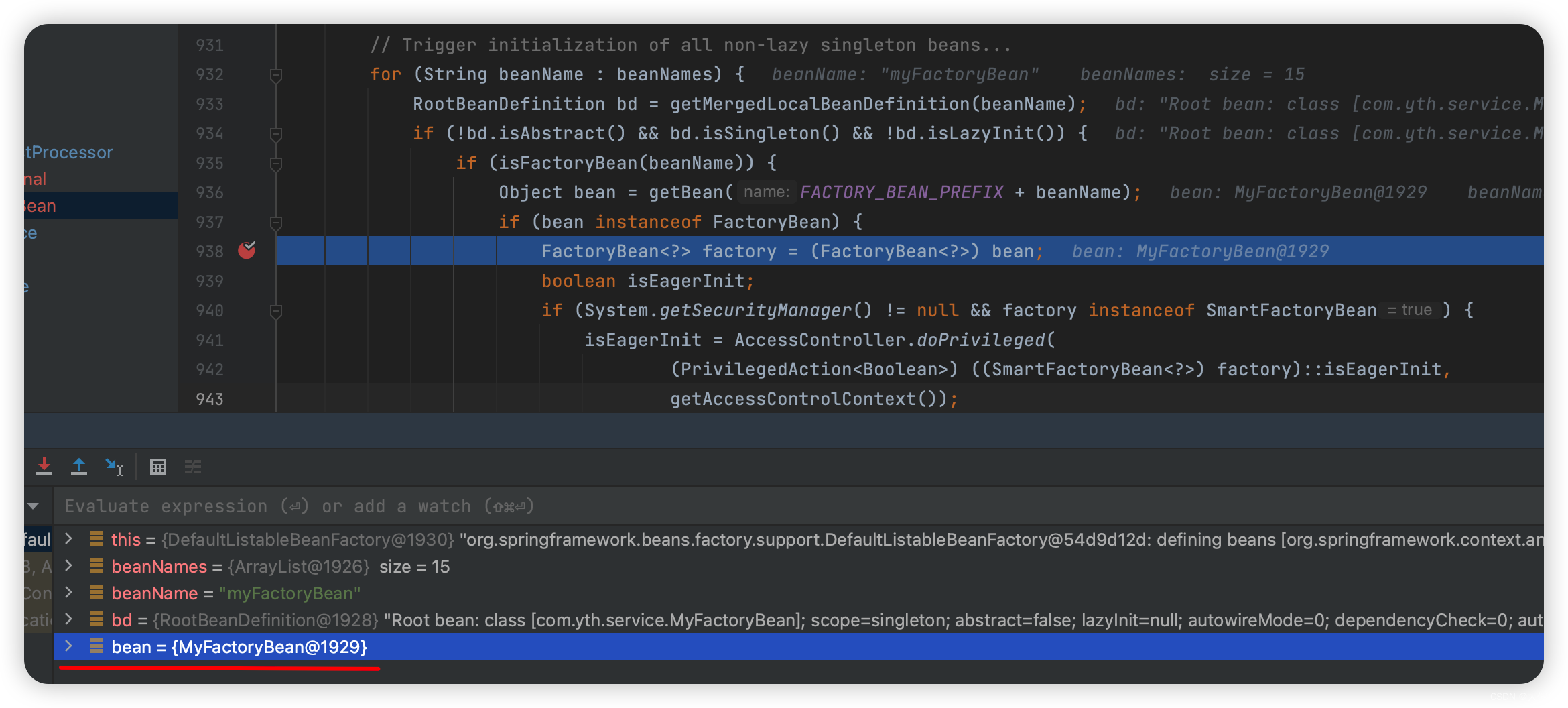1568x708 pixels.
Task: Click the Trace Current Stream Chain icon
Action: click(193, 467)
